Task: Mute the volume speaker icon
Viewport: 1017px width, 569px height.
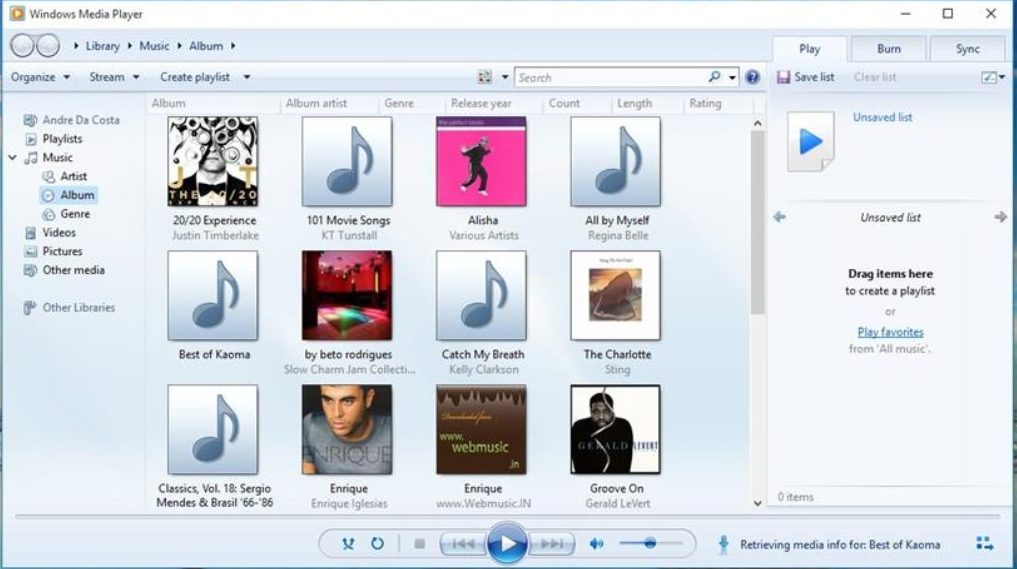Action: pyautogui.click(x=596, y=544)
